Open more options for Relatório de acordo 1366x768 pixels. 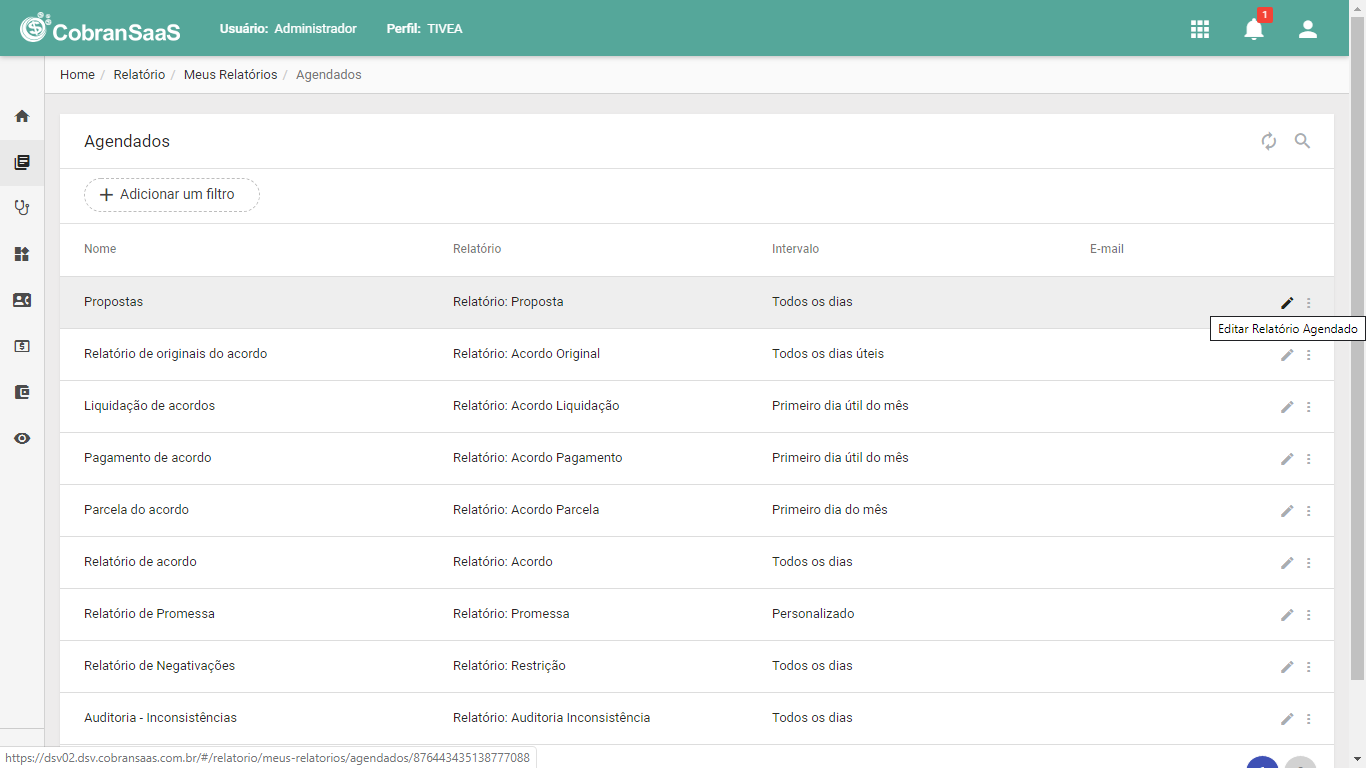(x=1309, y=563)
